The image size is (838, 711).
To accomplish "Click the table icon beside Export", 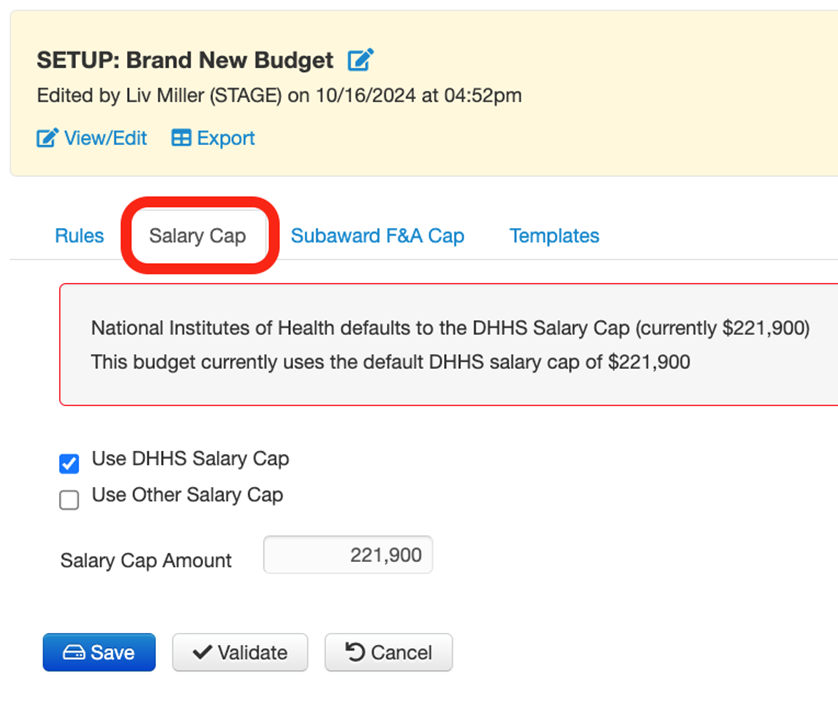I will point(181,139).
